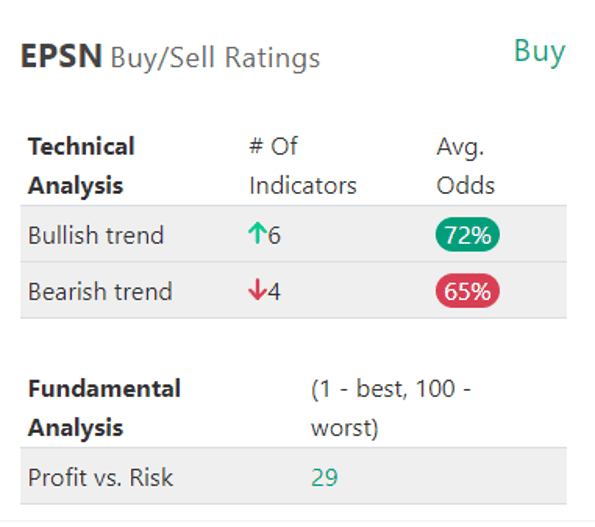Click the 1 - best, 100 - worst note
The height and width of the screenshot is (527, 595).
(391, 409)
